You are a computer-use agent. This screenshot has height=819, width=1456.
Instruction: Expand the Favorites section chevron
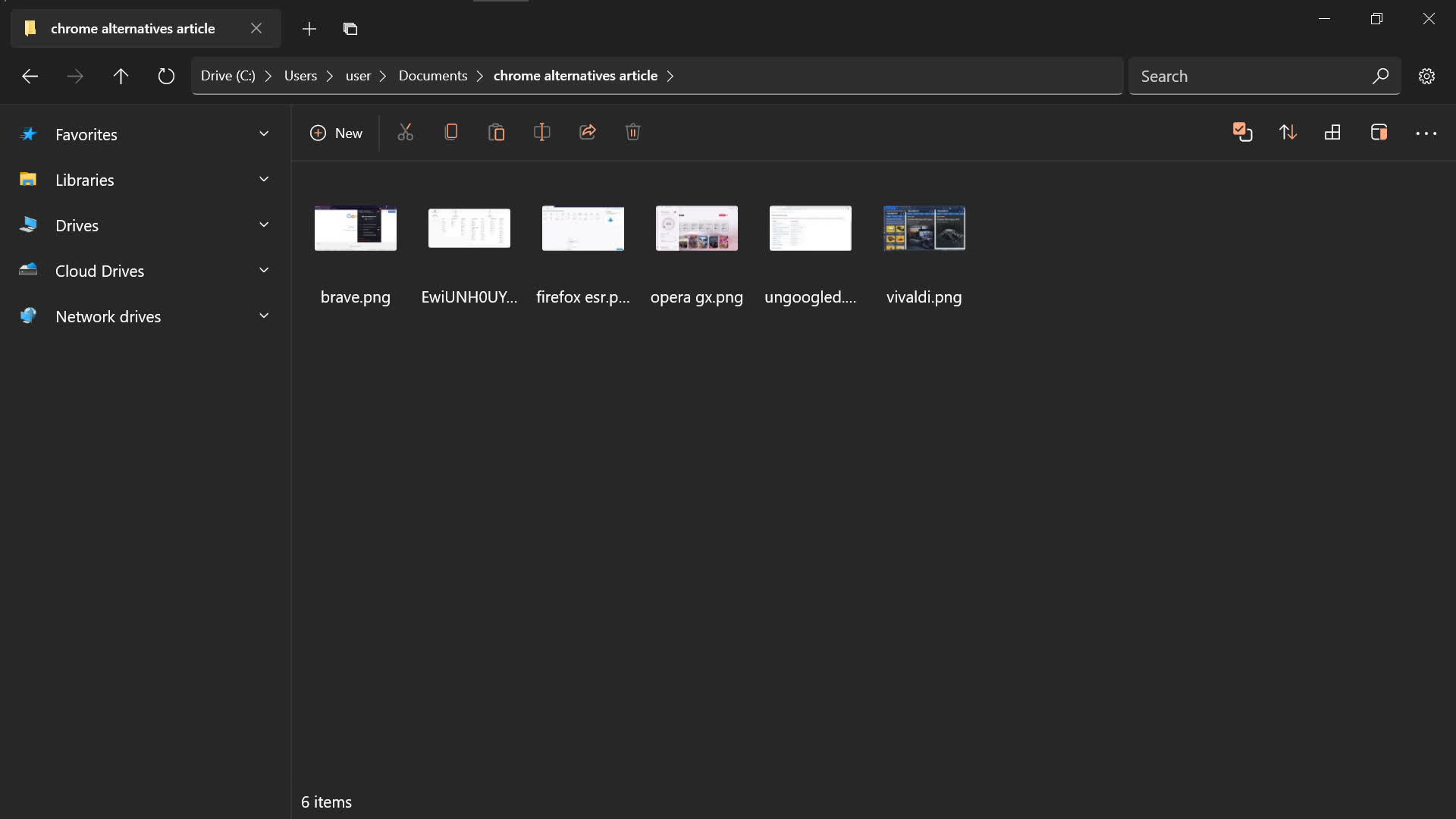[x=264, y=134]
